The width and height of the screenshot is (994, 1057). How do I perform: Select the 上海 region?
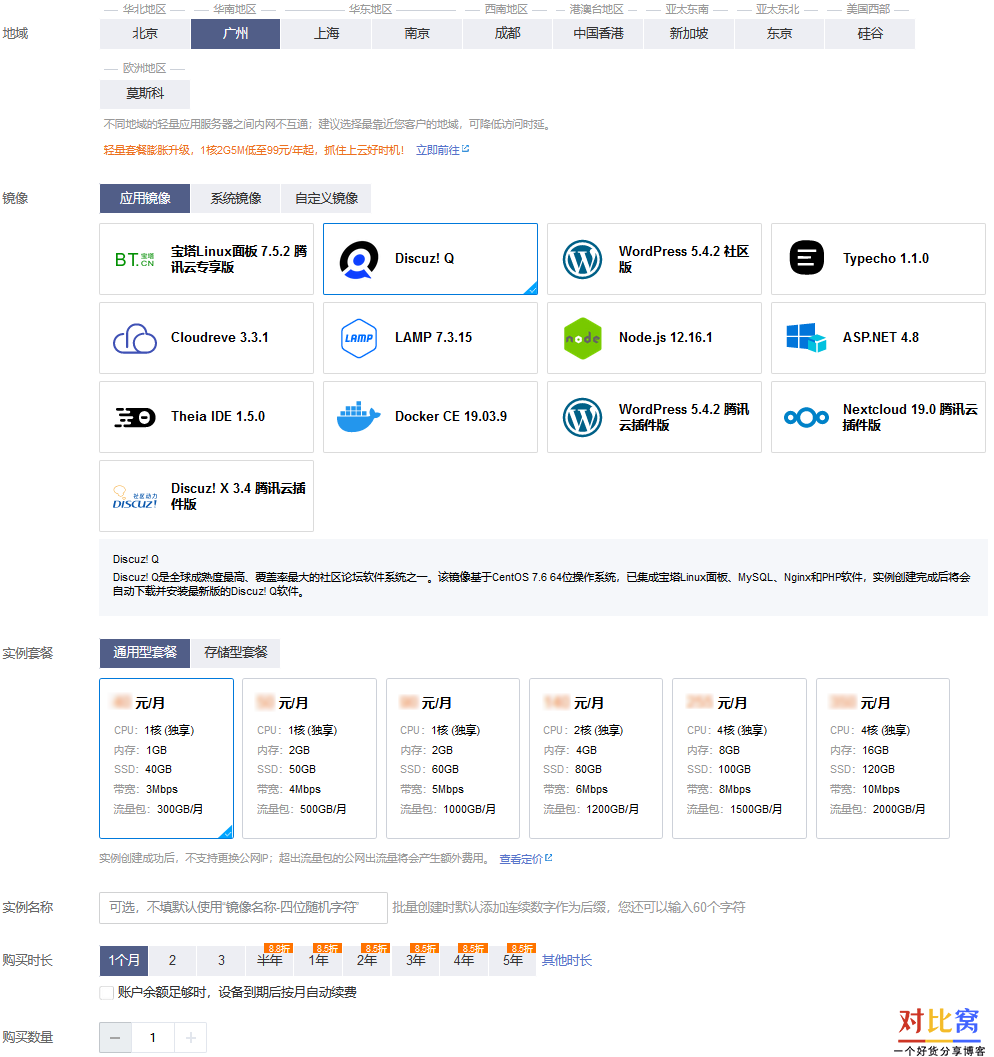[326, 34]
